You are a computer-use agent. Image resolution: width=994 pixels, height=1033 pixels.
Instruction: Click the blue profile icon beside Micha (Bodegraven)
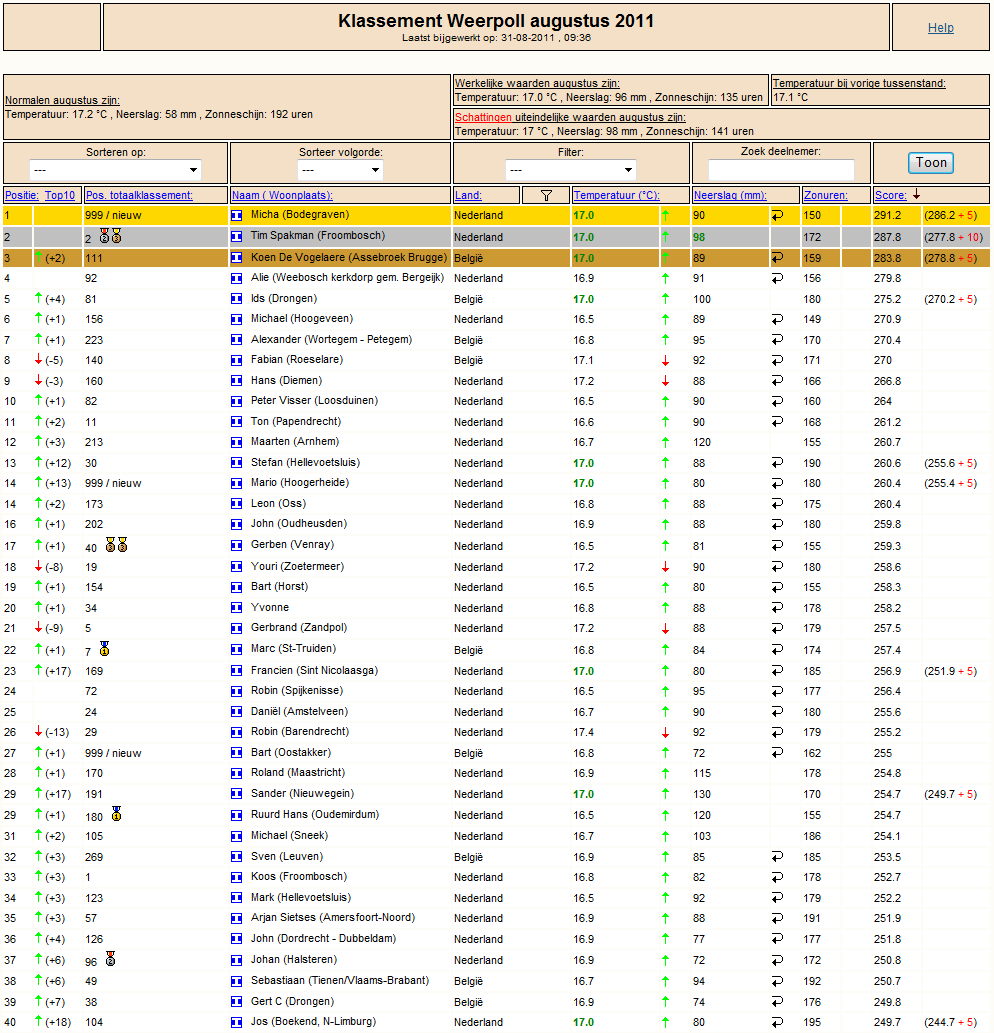[x=236, y=215]
